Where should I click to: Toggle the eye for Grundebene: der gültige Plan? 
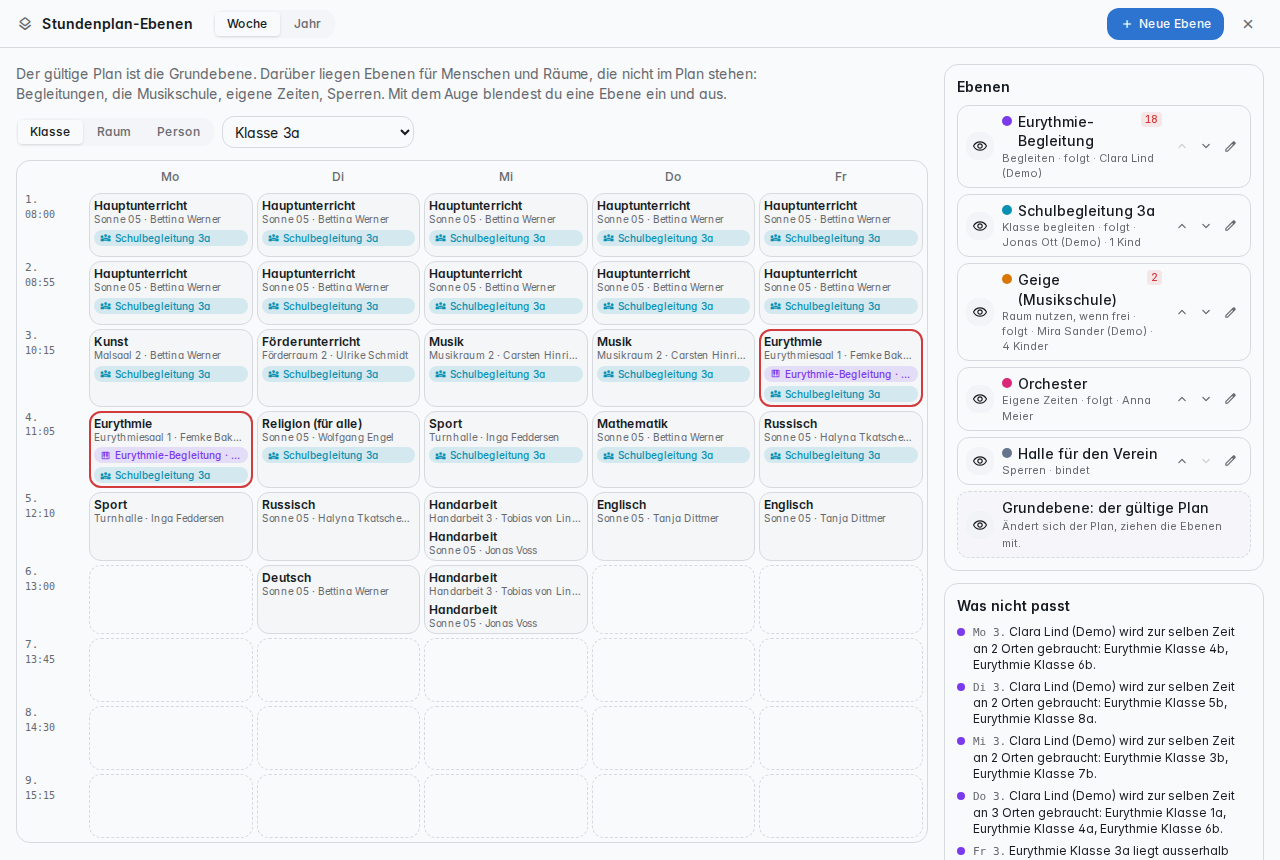click(980, 525)
